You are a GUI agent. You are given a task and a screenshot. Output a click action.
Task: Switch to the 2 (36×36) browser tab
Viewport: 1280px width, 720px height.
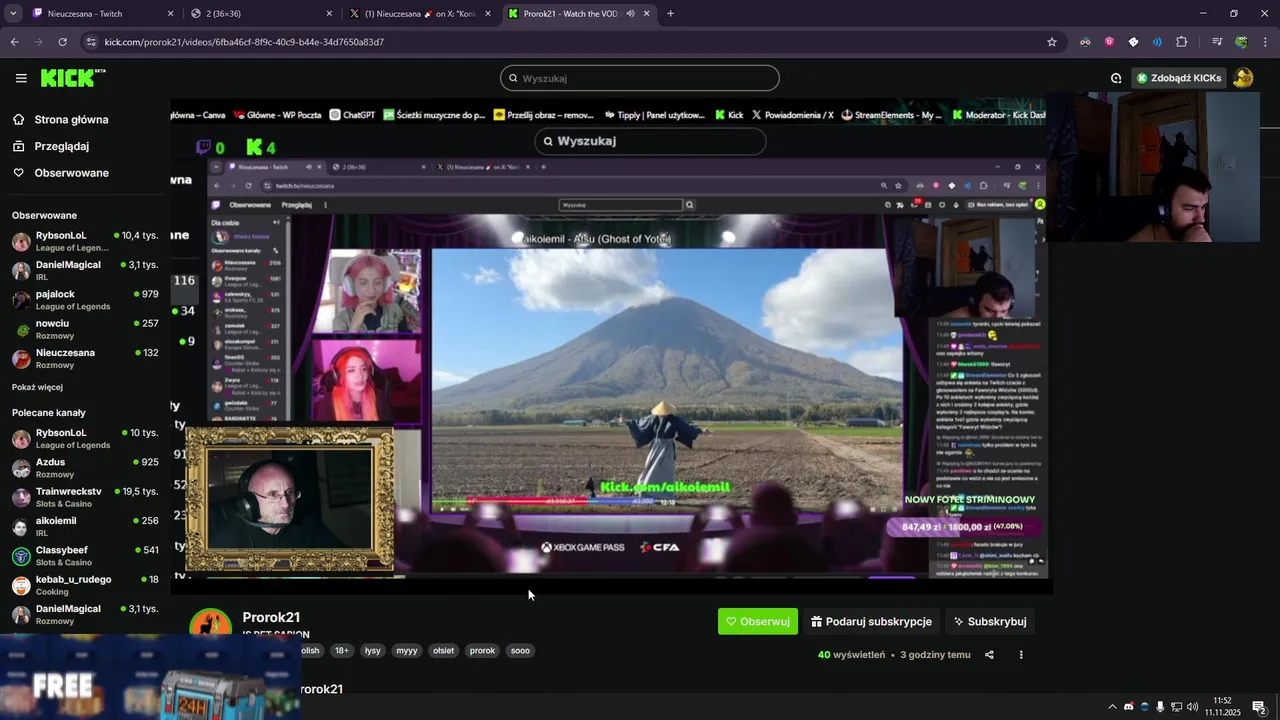(x=260, y=14)
